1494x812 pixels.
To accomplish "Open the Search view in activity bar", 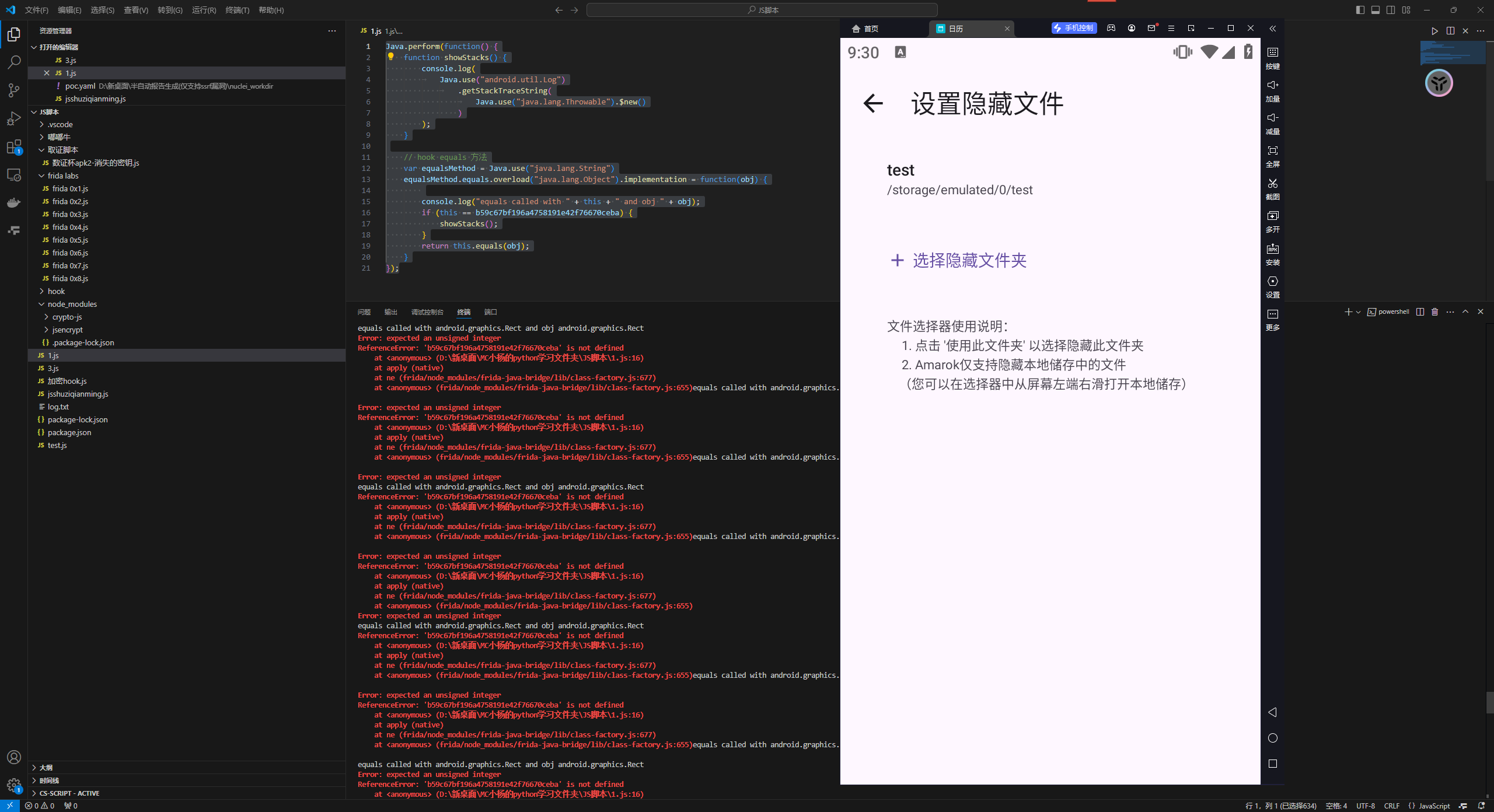I will (x=14, y=62).
